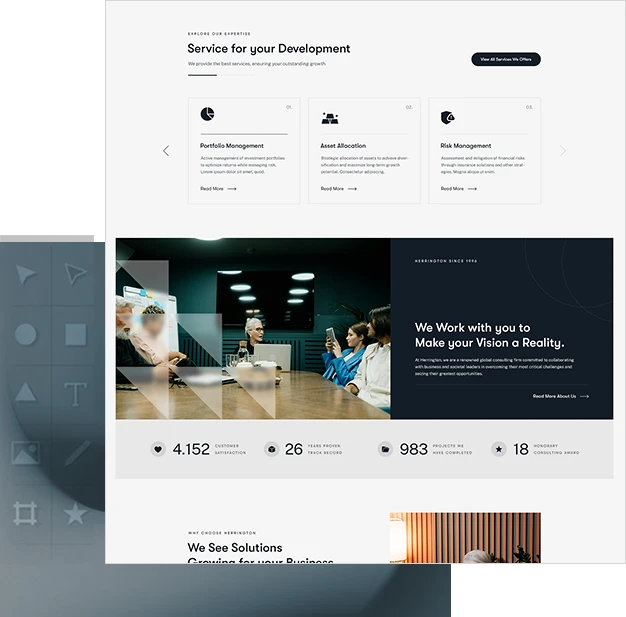Activate the Text (T) tool

[76, 393]
